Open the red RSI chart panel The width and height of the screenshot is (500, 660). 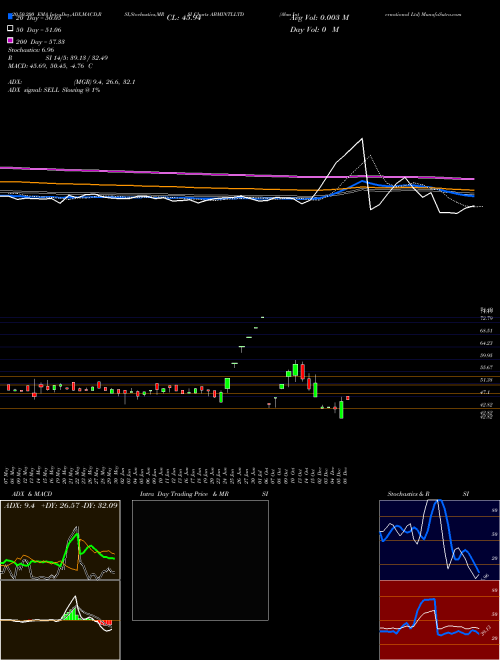point(439,620)
